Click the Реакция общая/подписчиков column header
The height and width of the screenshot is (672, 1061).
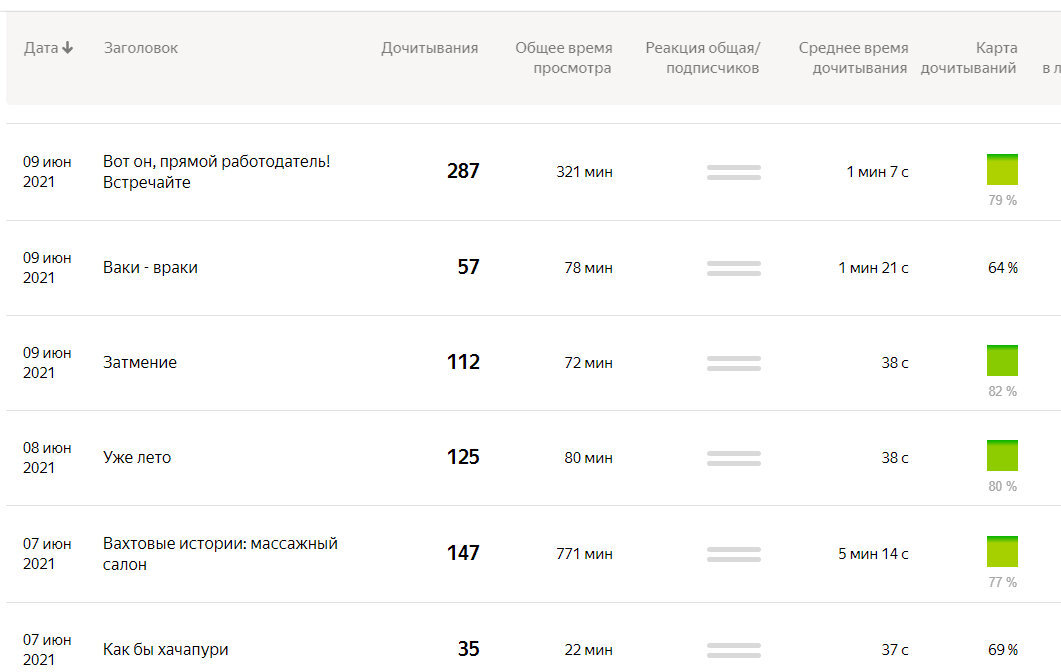point(702,58)
